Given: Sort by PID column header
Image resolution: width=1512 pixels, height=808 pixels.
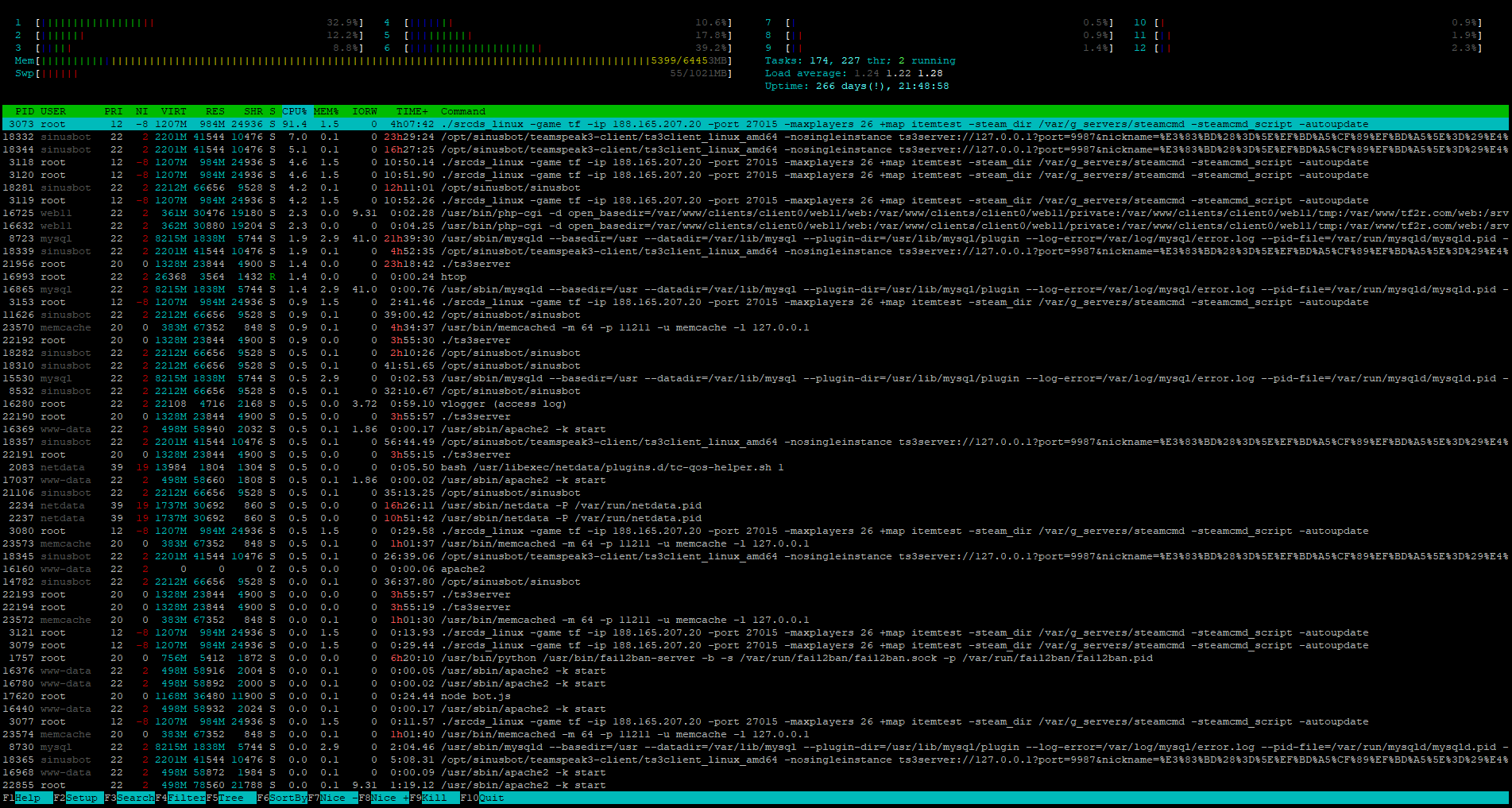Looking at the screenshot, I should [x=25, y=111].
